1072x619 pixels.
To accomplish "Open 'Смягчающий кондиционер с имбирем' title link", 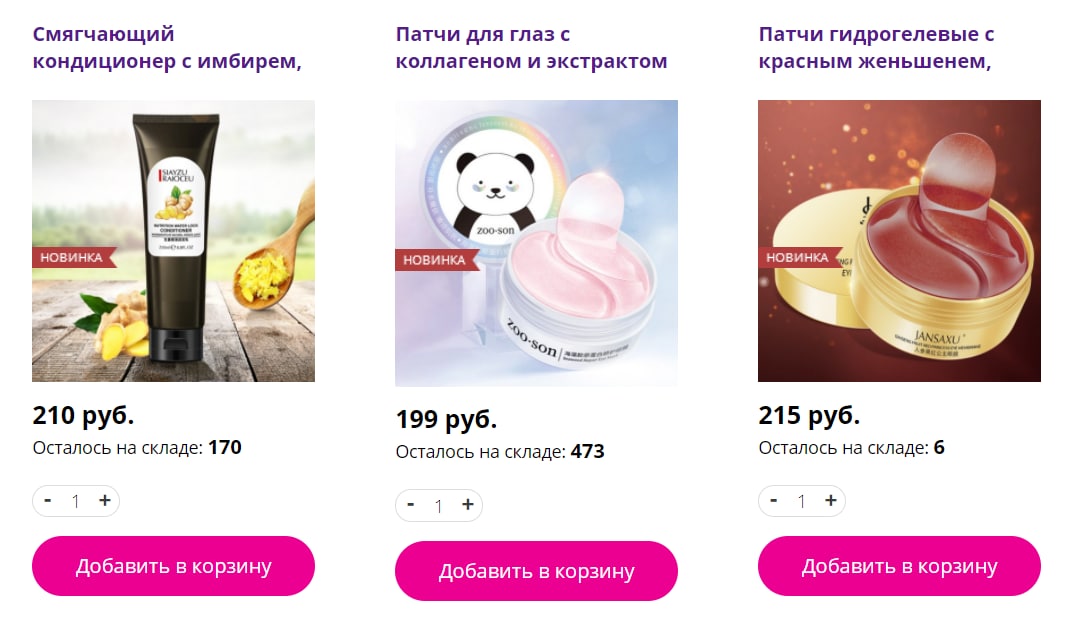I will pos(168,47).
